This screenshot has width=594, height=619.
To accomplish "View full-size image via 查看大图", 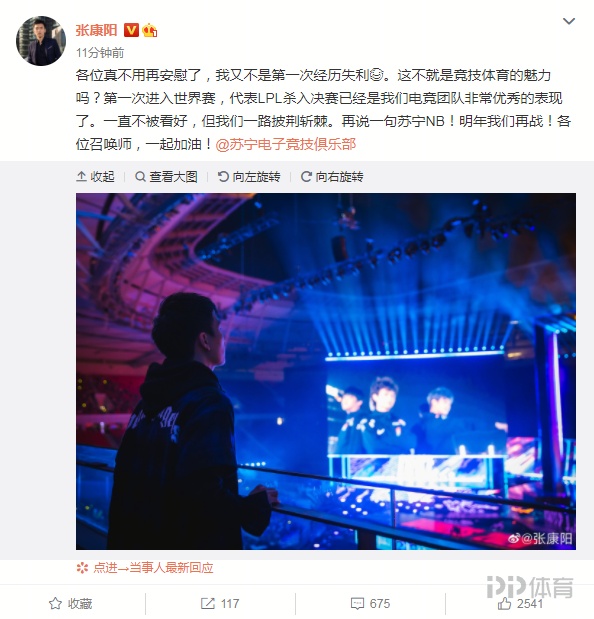I will coord(166,176).
